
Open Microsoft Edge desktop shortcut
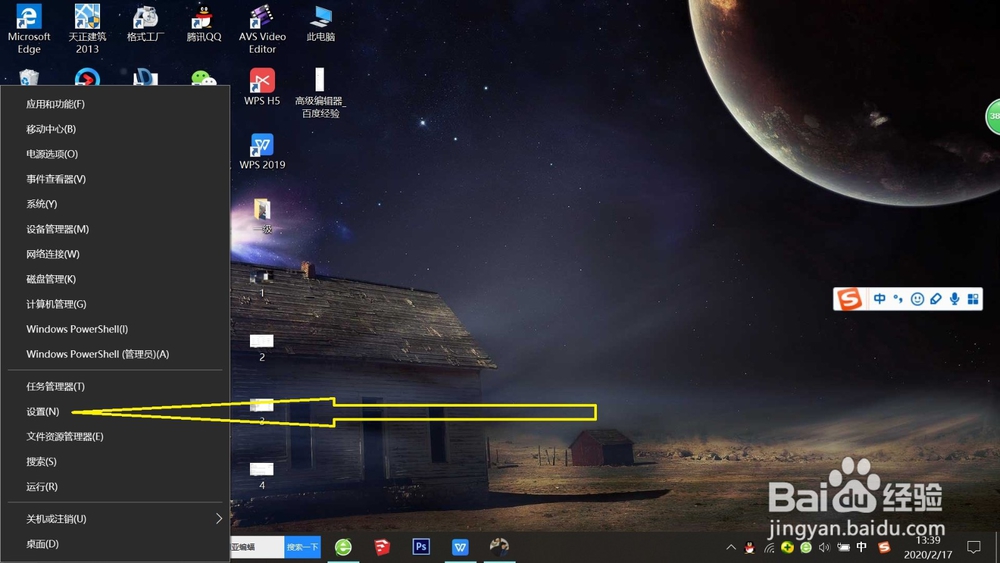tap(29, 29)
